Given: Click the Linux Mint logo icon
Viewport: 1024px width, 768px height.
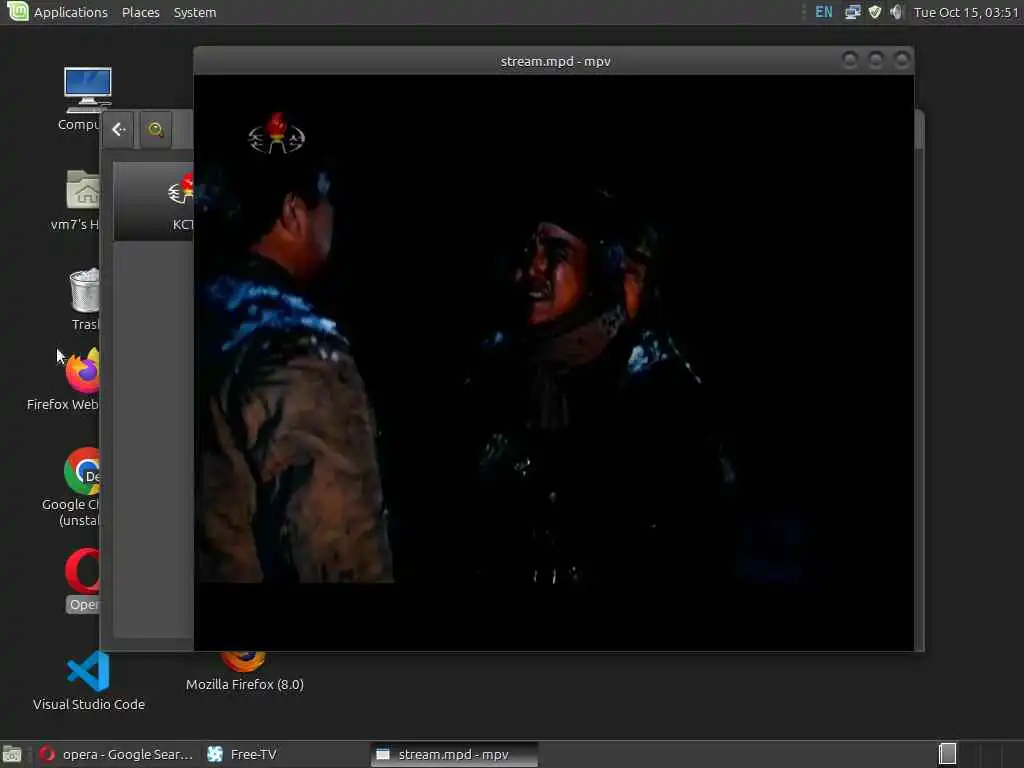Looking at the screenshot, I should pyautogui.click(x=17, y=12).
